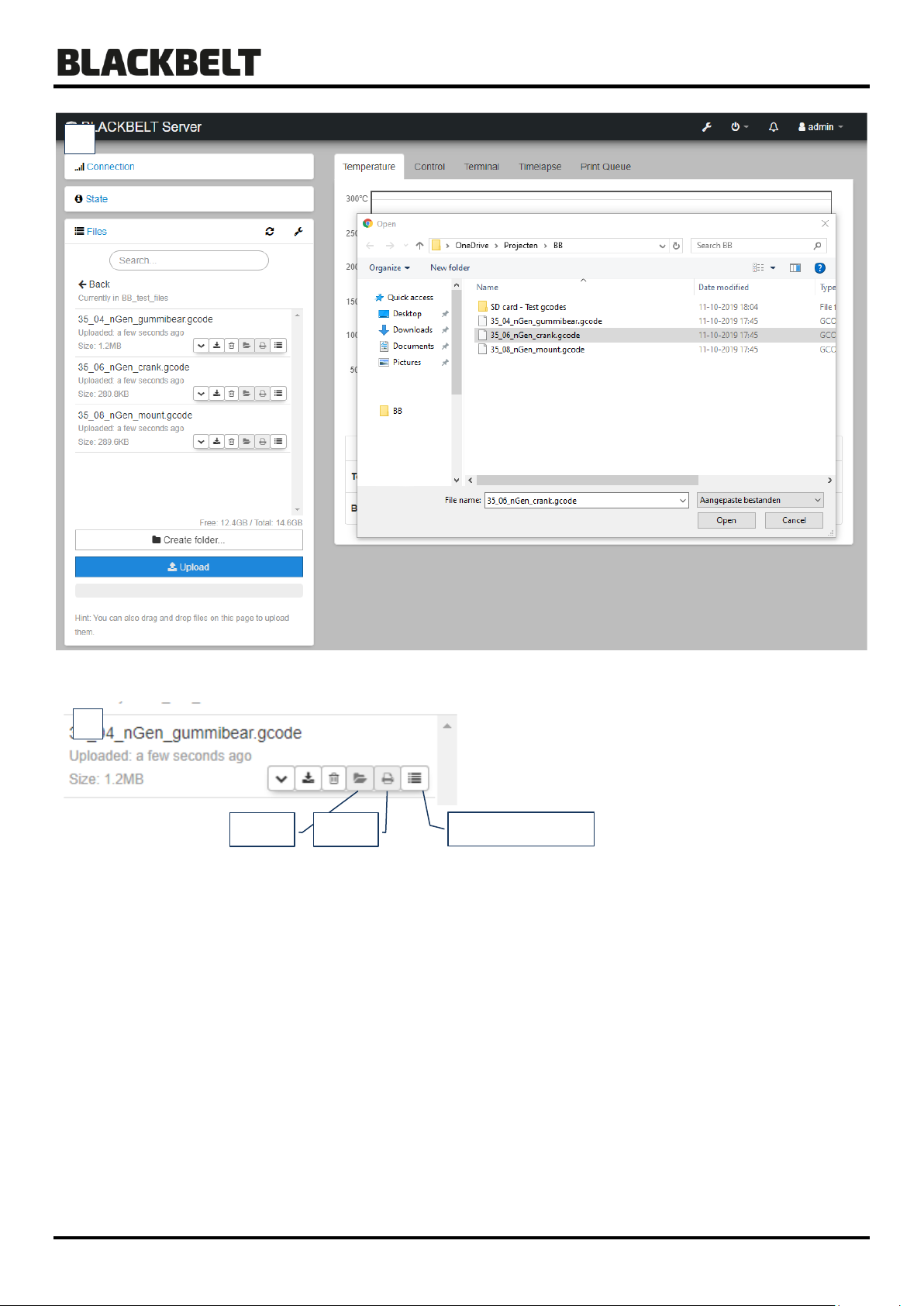Open the admin user dropdown
Viewport: 924px width, 1306px height.
821,127
